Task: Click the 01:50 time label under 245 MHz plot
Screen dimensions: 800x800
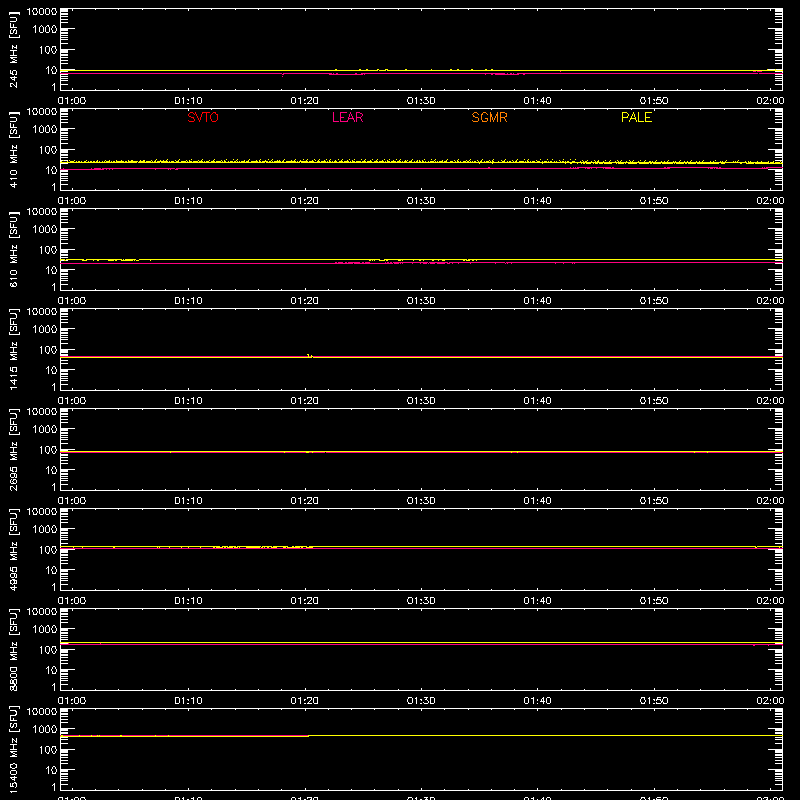Action: [654, 101]
